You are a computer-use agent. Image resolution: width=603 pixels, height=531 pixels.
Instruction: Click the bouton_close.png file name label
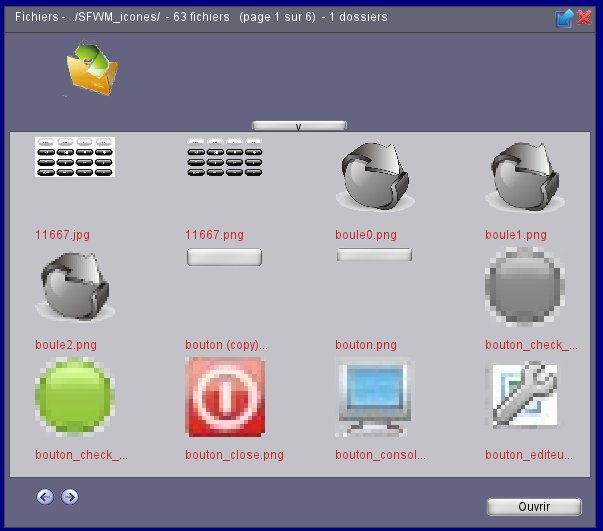point(234,455)
